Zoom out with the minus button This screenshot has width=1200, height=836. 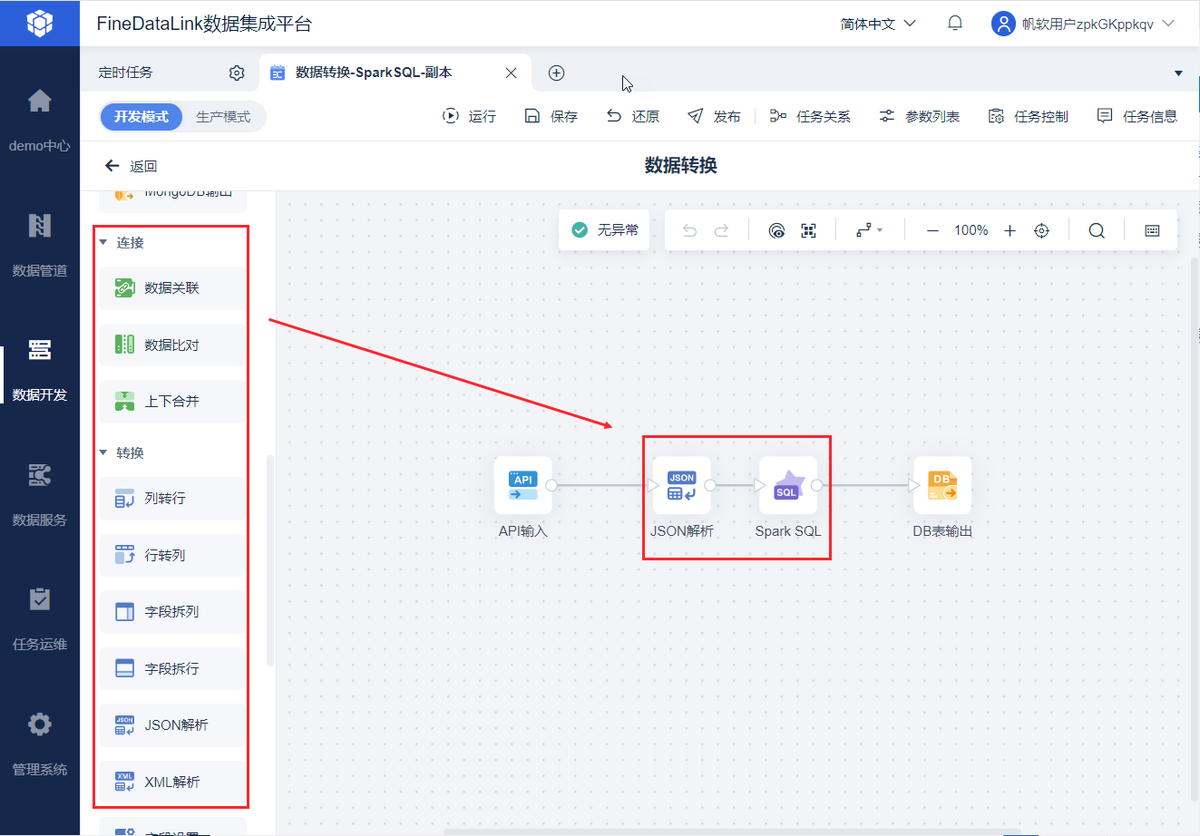click(932, 231)
